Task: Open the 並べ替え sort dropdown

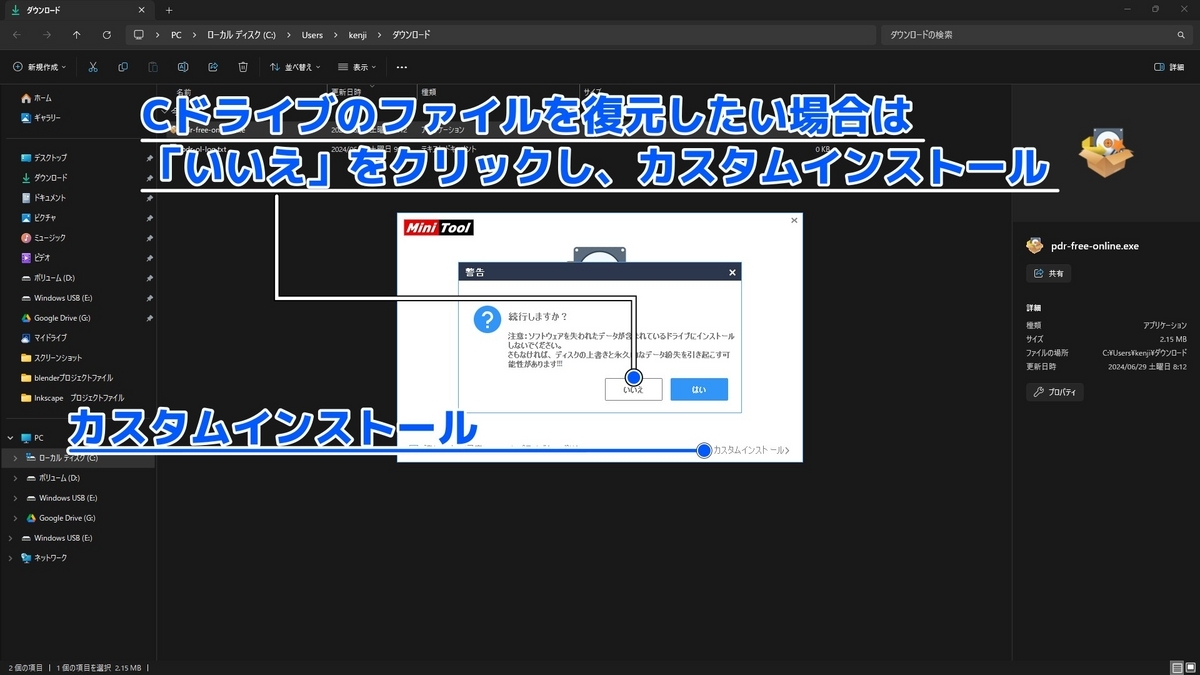Action: [292, 67]
